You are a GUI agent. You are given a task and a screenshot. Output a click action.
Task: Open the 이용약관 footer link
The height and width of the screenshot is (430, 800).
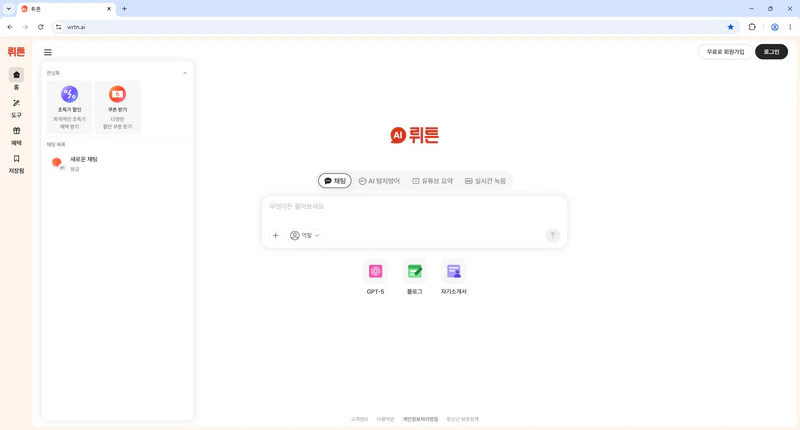coord(385,419)
